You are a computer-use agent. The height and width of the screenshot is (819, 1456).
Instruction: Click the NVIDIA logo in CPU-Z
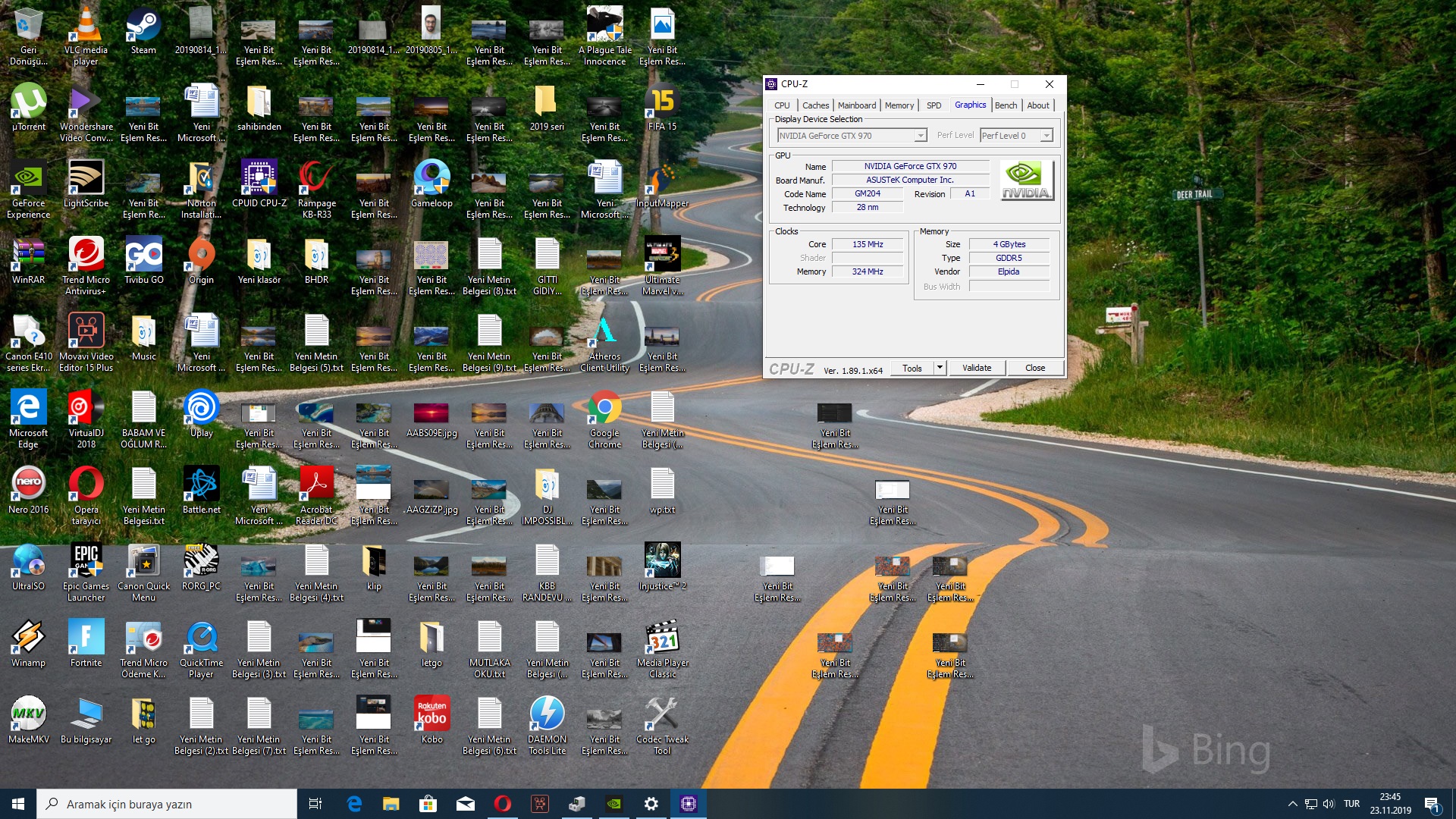(x=1027, y=180)
